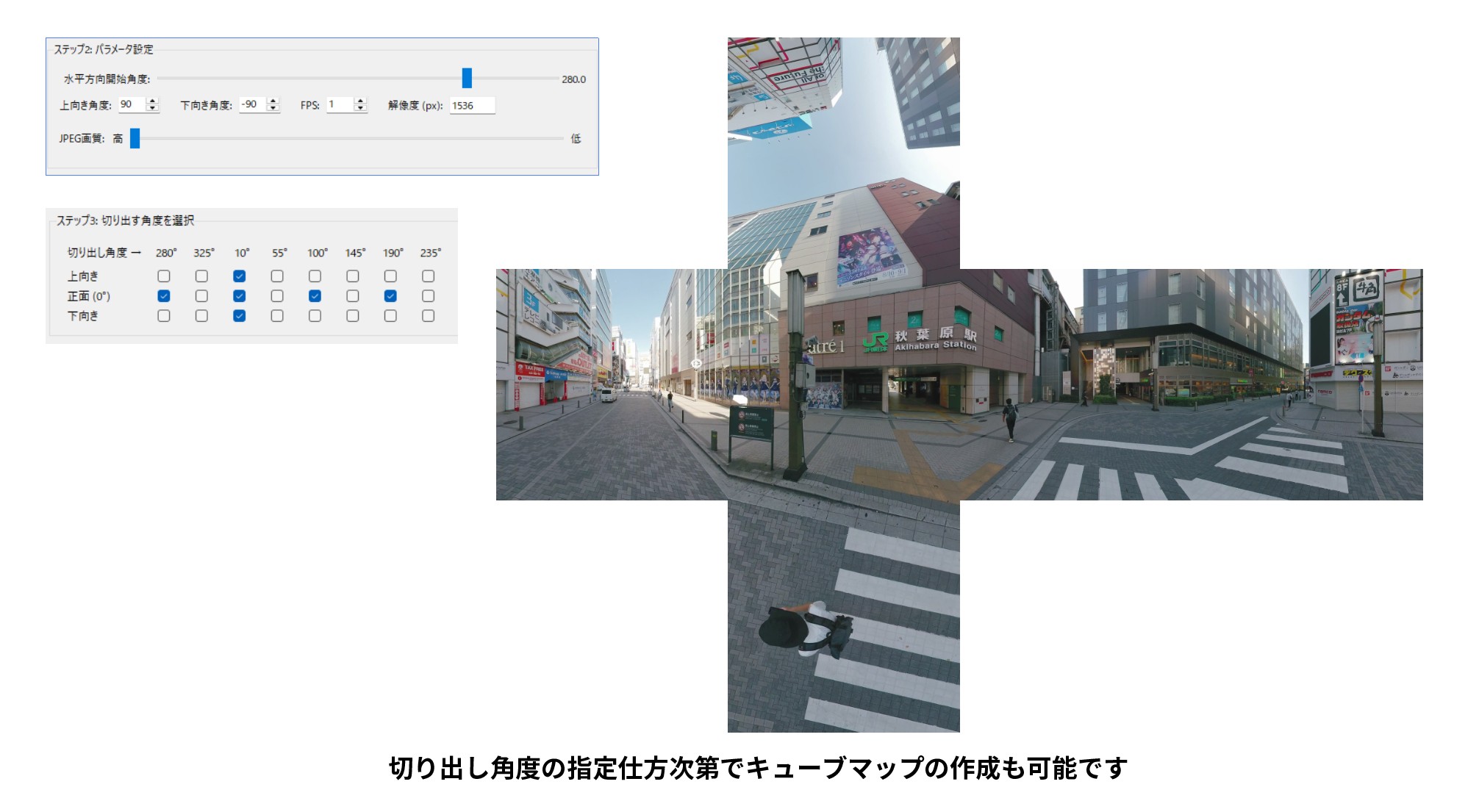1479x812 pixels.
Task: Click the 上向き角度 value field
Action: [132, 104]
